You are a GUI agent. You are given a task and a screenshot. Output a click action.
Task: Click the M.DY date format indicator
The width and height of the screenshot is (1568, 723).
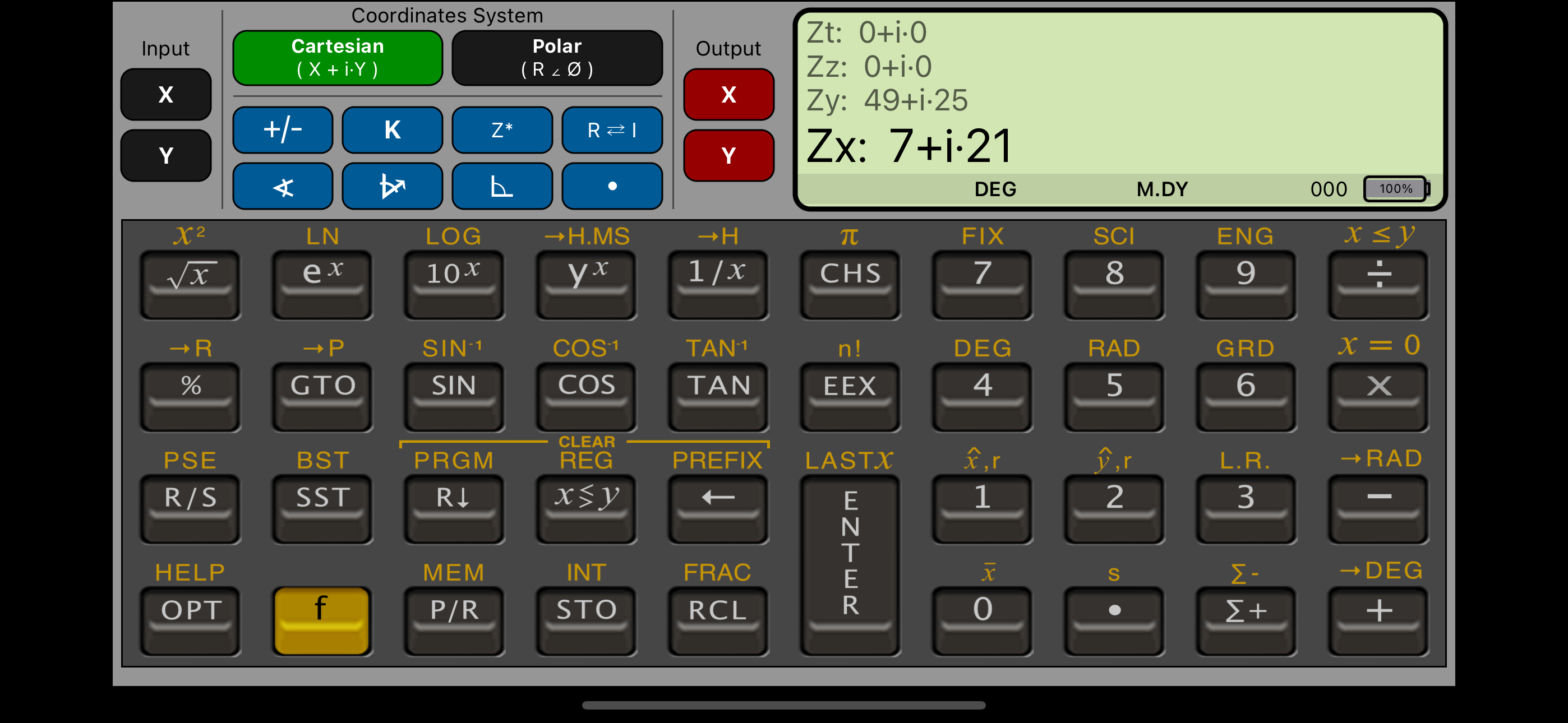coord(1162,189)
